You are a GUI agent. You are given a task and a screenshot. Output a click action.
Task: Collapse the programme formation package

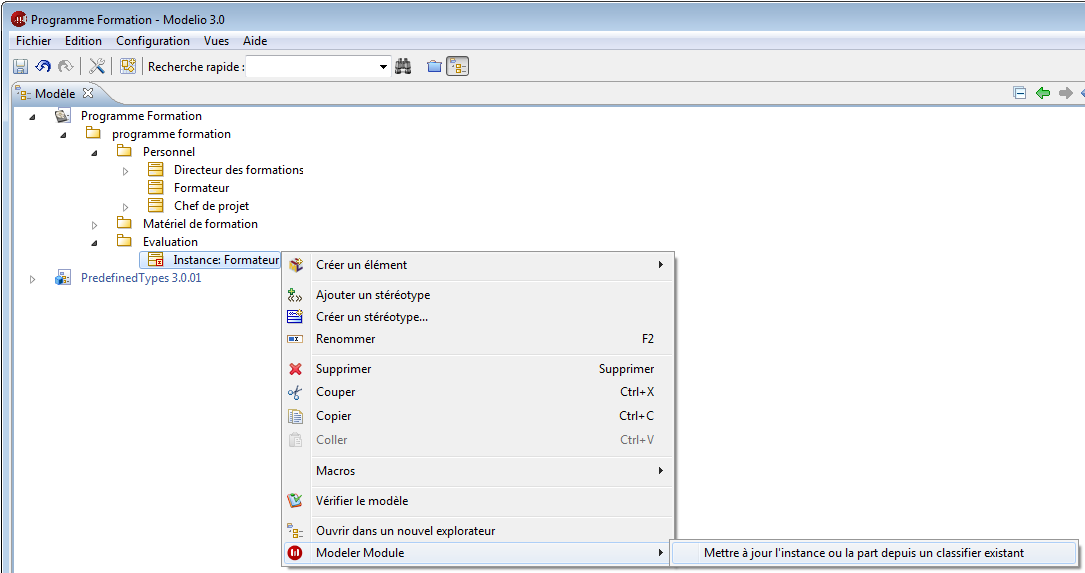click(63, 135)
